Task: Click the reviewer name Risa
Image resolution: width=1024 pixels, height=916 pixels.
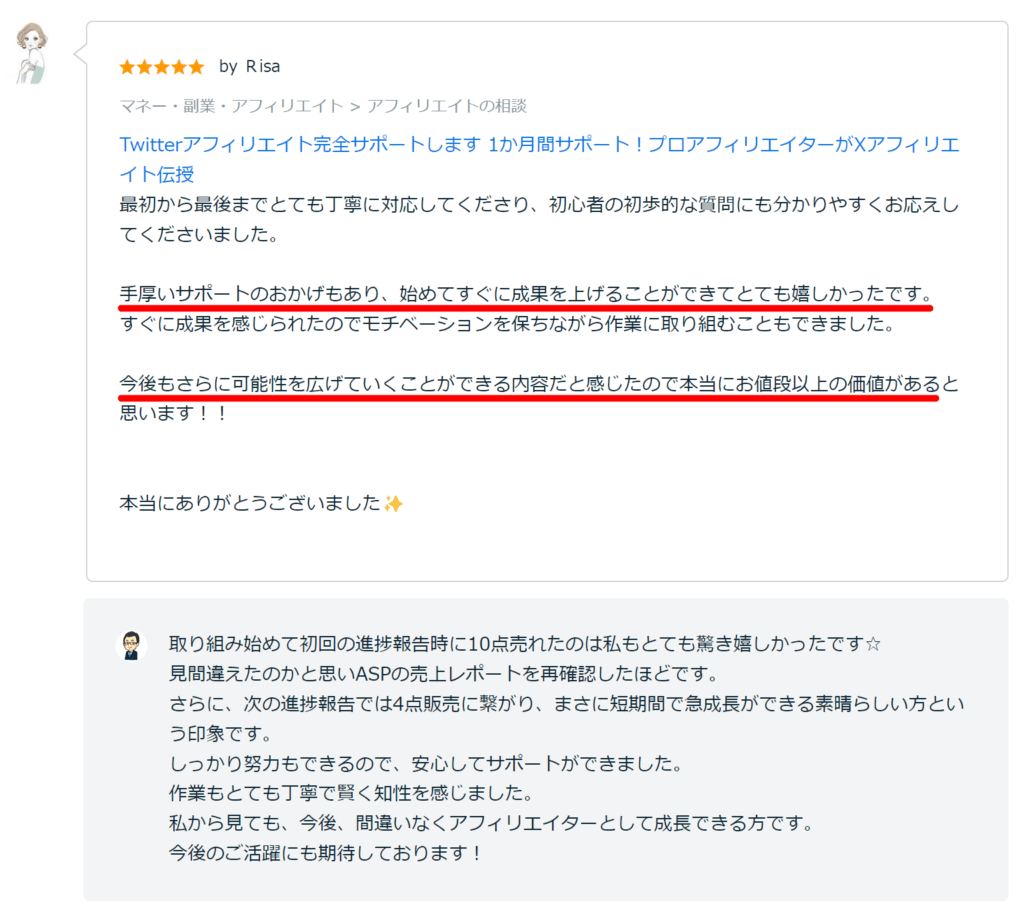Action: pos(262,66)
